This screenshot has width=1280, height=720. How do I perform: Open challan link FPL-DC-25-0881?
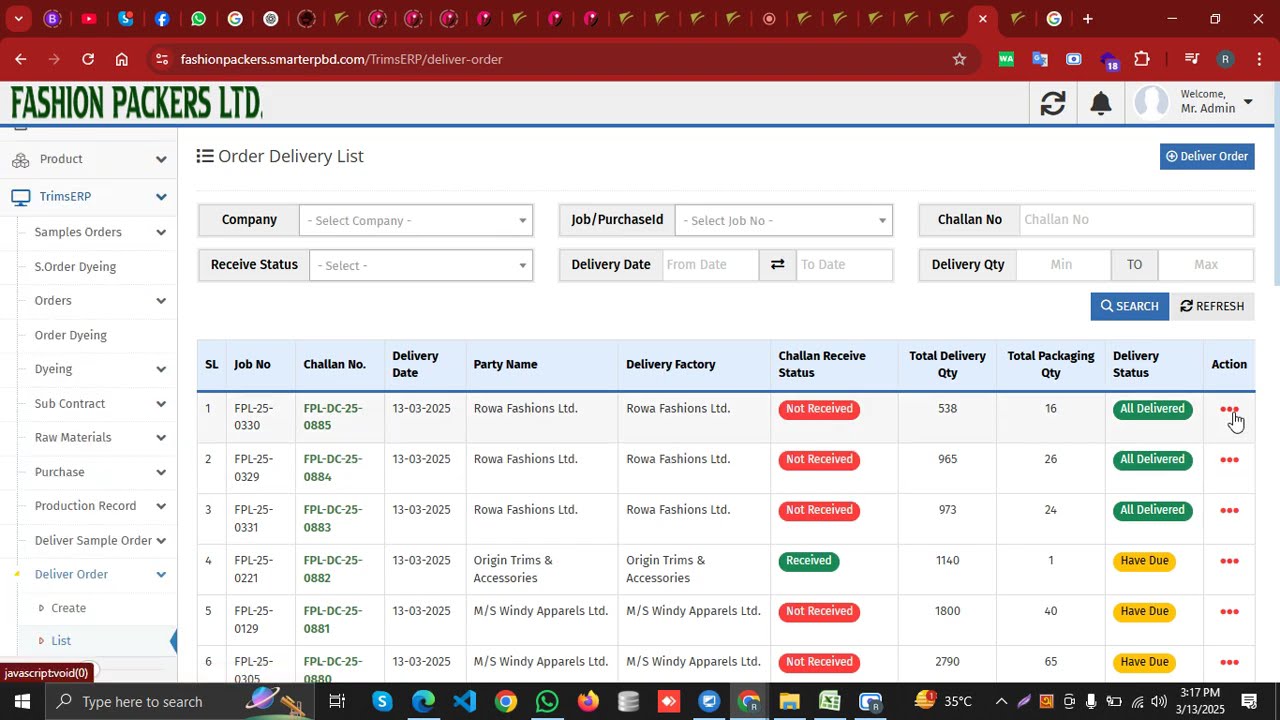click(x=332, y=620)
